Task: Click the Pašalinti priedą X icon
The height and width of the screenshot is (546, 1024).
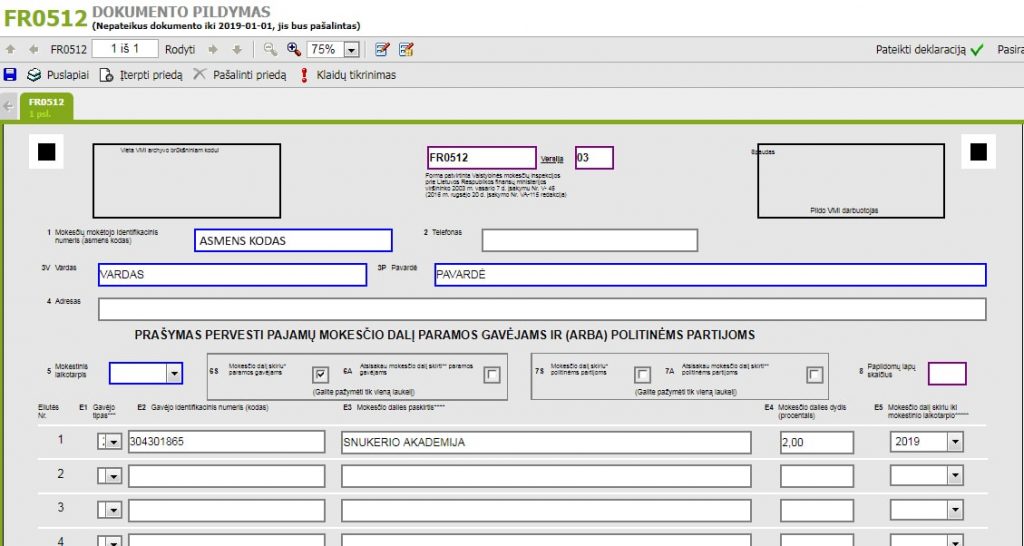Action: 199,74
